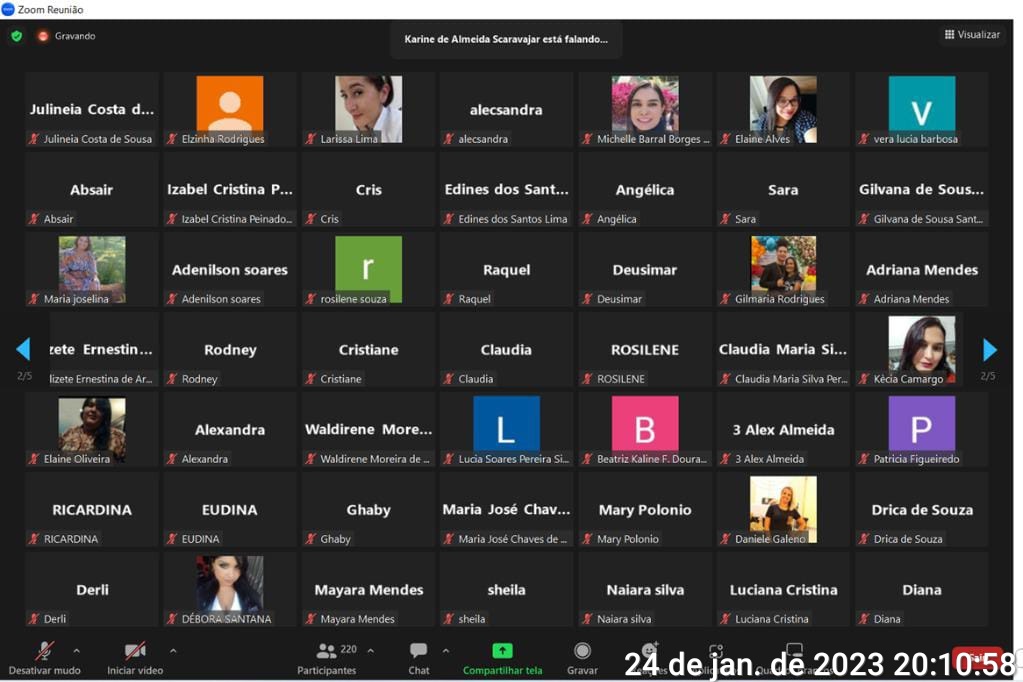Viewport: 1023px width, 682px height.
Task: Expand audio options caret beside microphone
Action: 77,650
